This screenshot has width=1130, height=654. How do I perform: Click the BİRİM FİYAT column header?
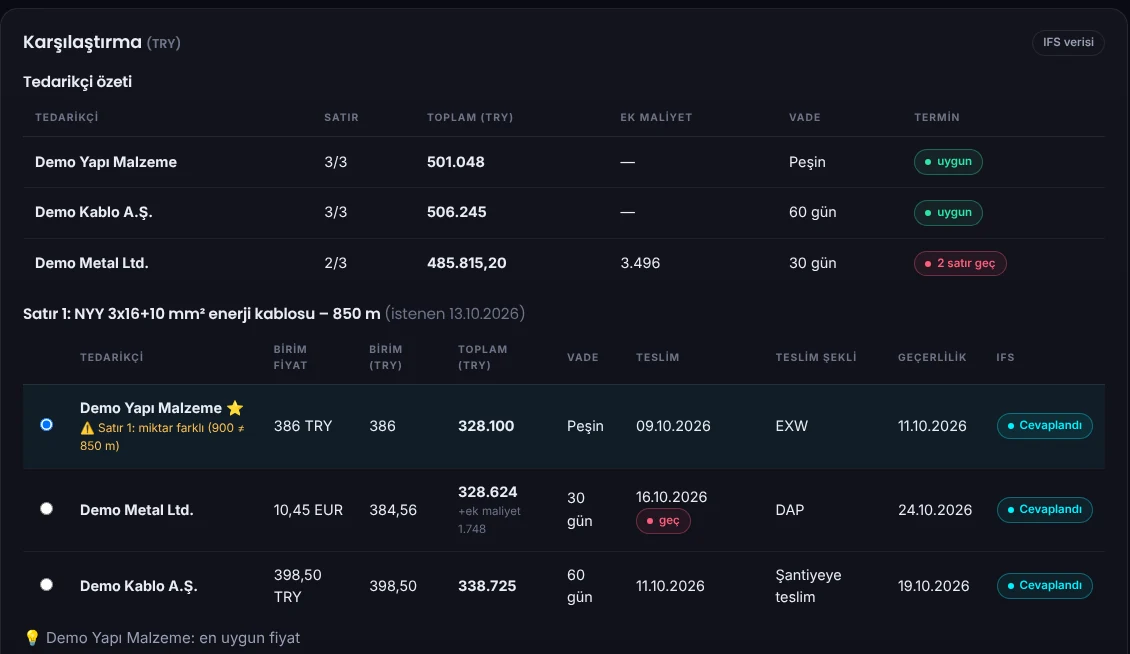pyautogui.click(x=290, y=357)
